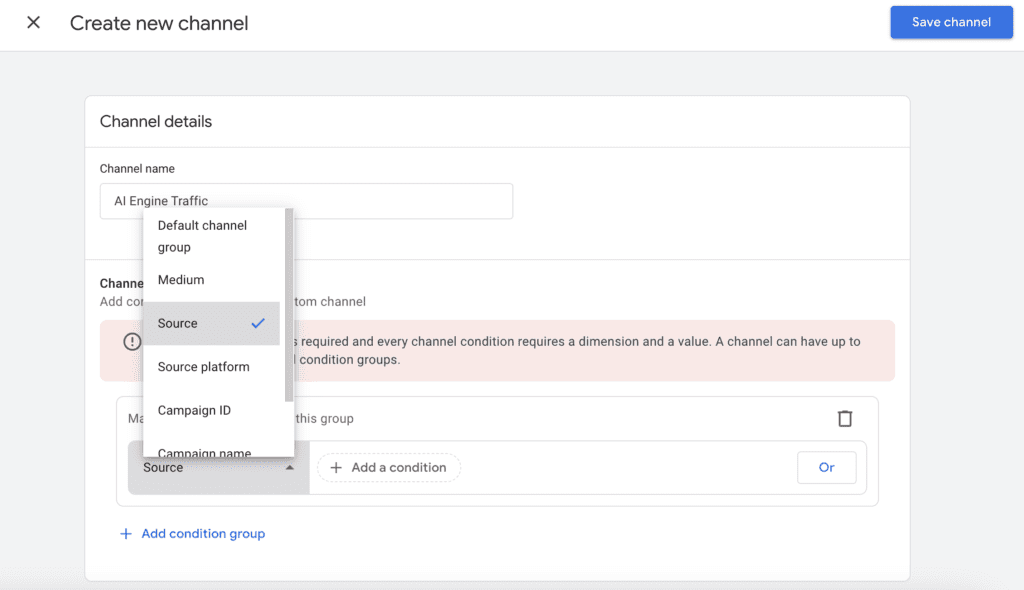This screenshot has height=590, width=1024.
Task: Select Default channel group from the list
Action: pos(202,236)
